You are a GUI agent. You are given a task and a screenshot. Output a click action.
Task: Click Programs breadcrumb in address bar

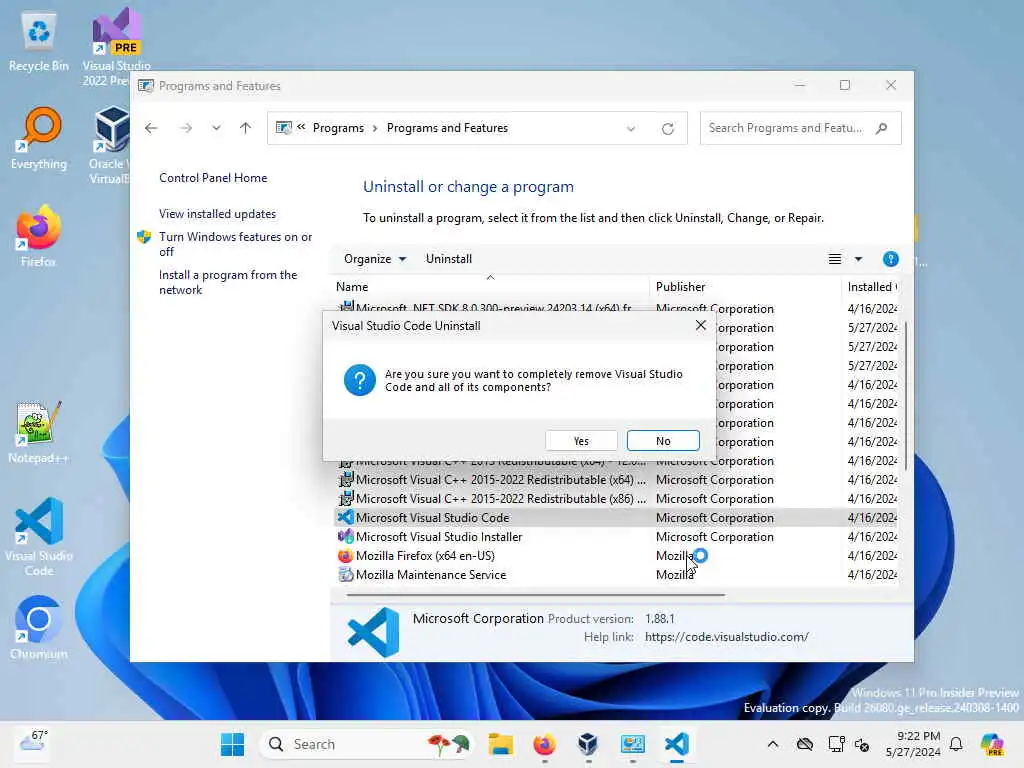click(338, 128)
